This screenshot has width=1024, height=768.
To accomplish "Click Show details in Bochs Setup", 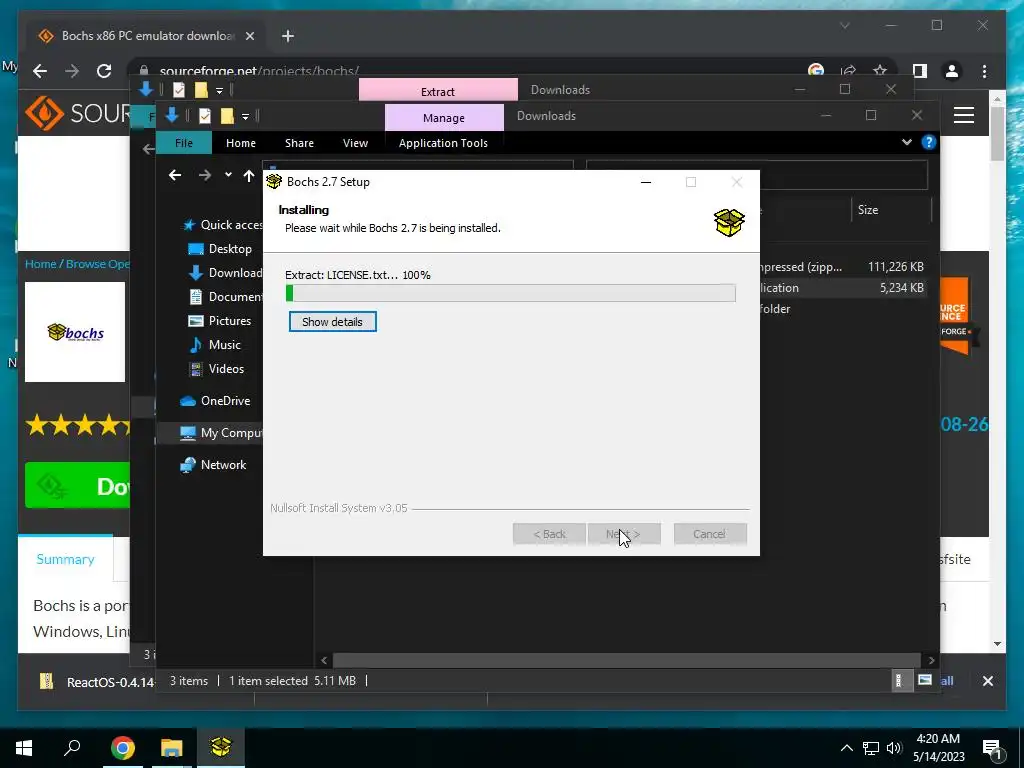I will pyautogui.click(x=332, y=321).
